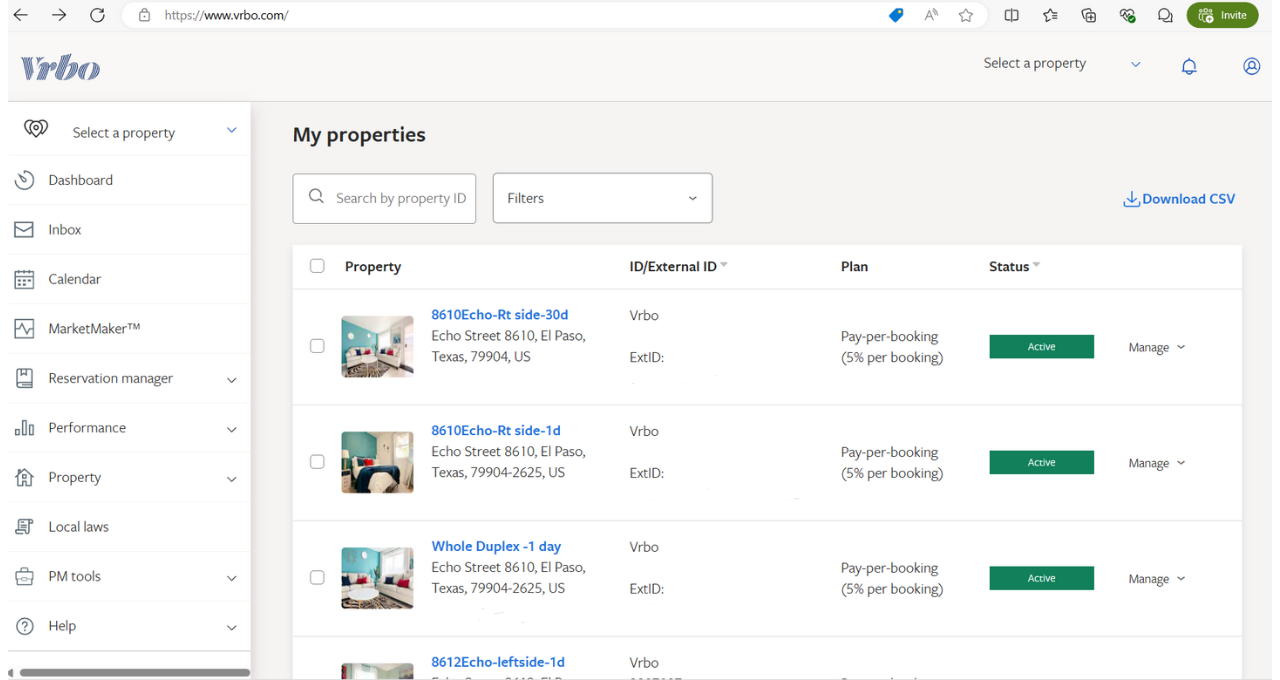
Task: Click thumbnail of 8610Echo-Rt side-1d
Action: (377, 462)
